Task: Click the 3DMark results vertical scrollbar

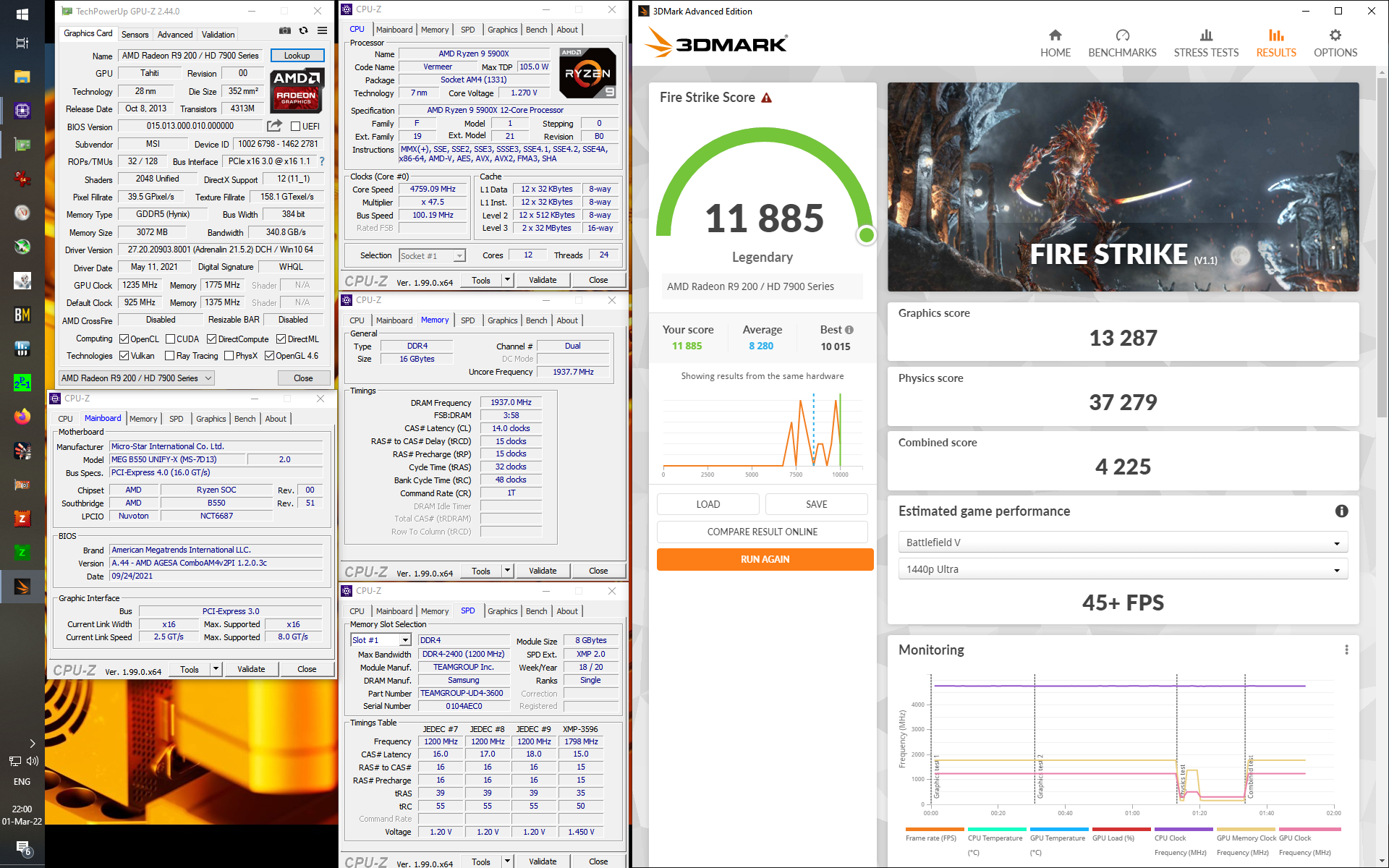Action: pos(1382,246)
